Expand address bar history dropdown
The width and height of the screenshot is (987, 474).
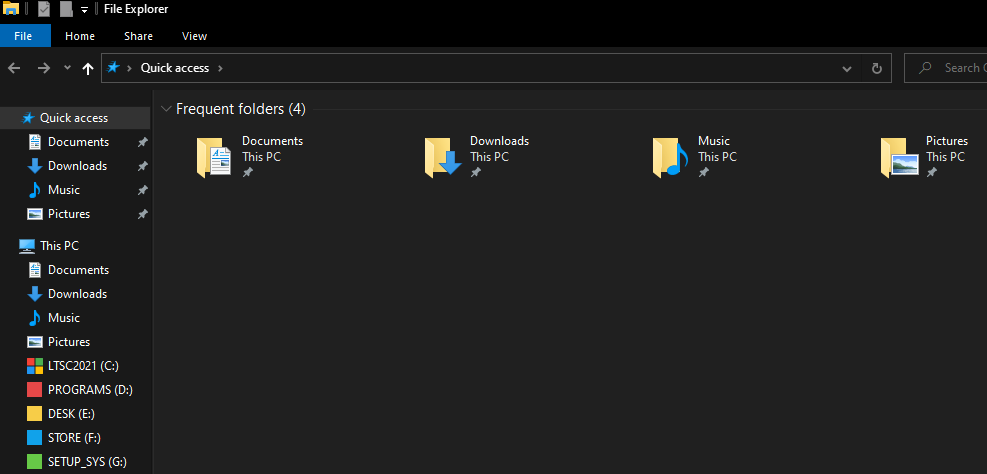click(x=847, y=68)
